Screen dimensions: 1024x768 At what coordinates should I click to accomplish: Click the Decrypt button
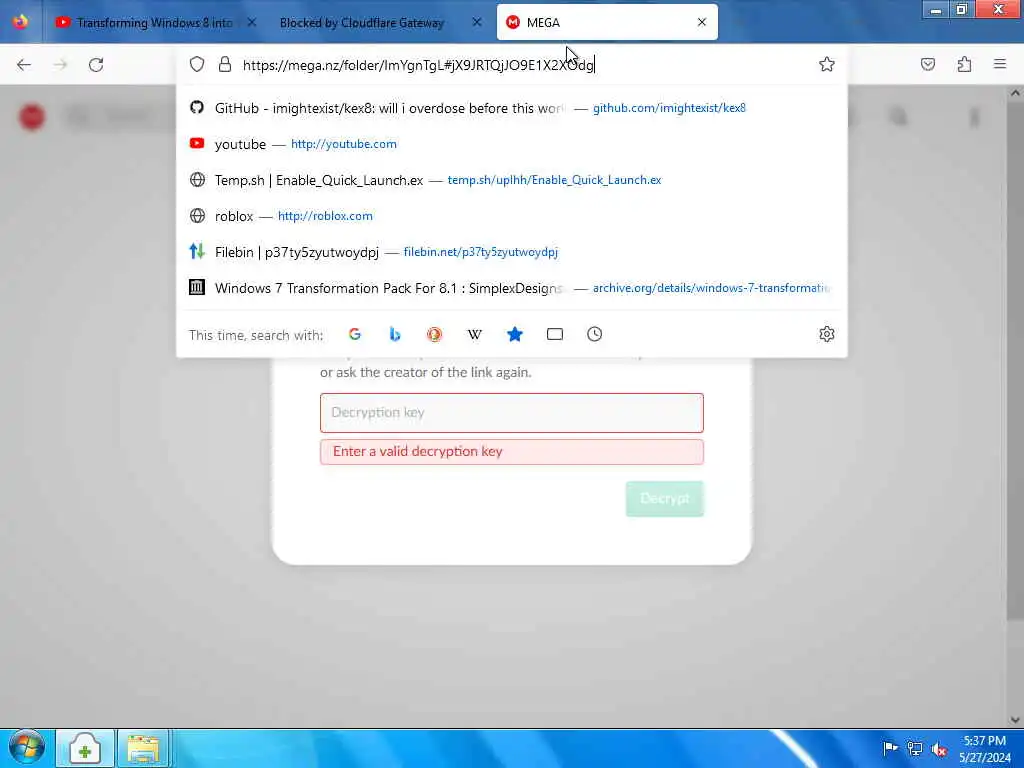click(664, 499)
